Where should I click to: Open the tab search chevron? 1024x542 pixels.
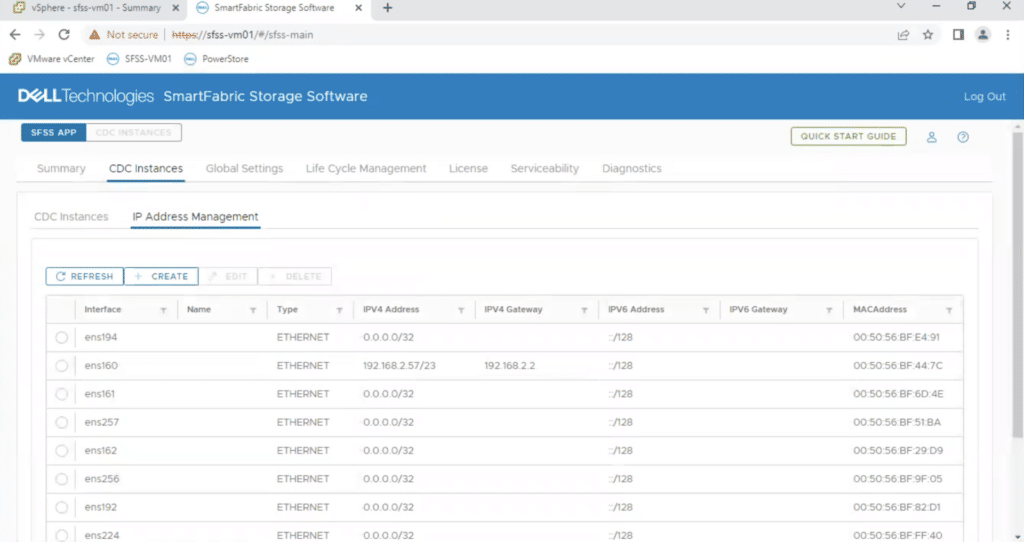(901, 6)
